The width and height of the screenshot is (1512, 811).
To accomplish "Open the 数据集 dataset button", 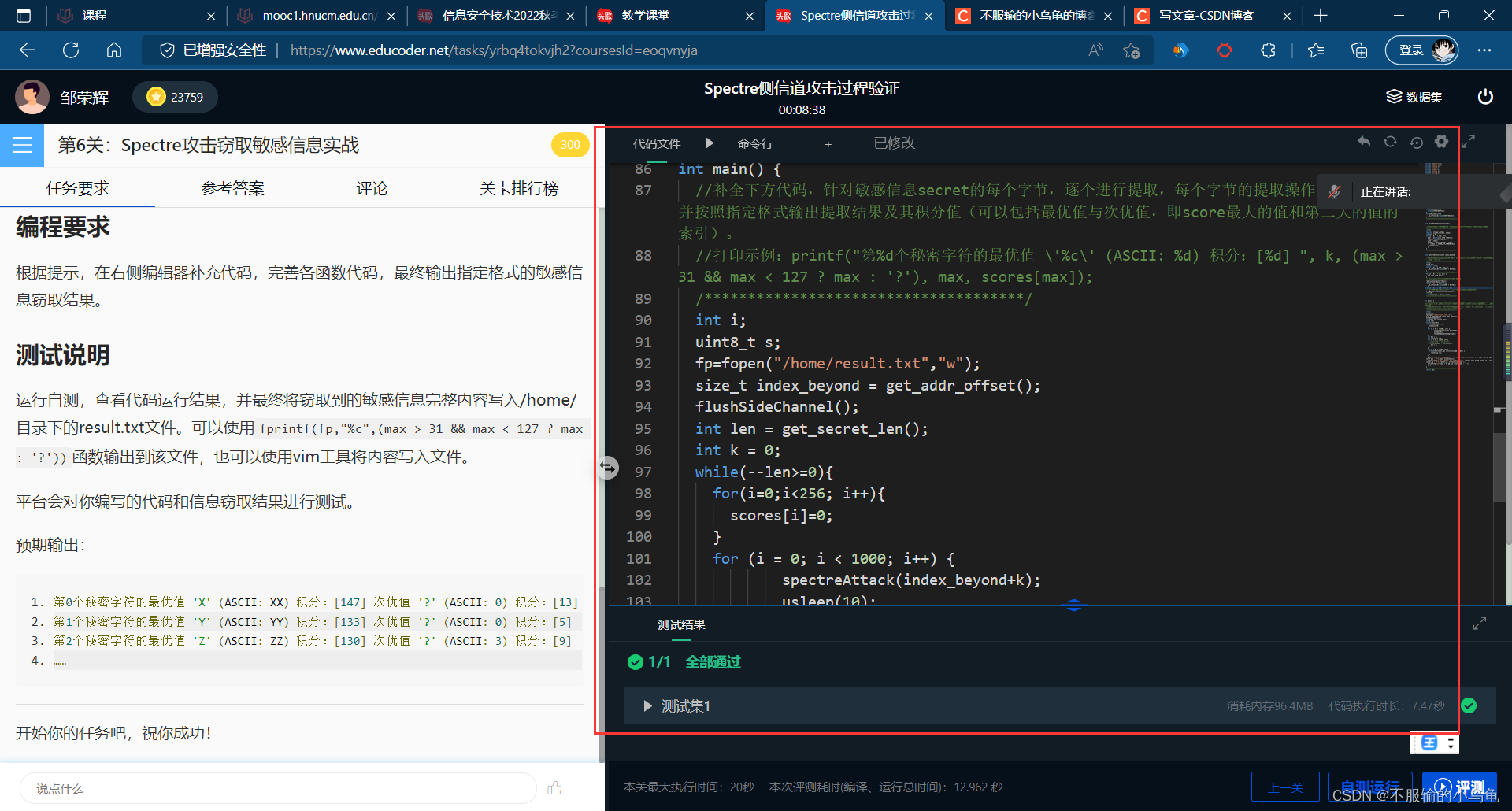I will [x=1414, y=97].
